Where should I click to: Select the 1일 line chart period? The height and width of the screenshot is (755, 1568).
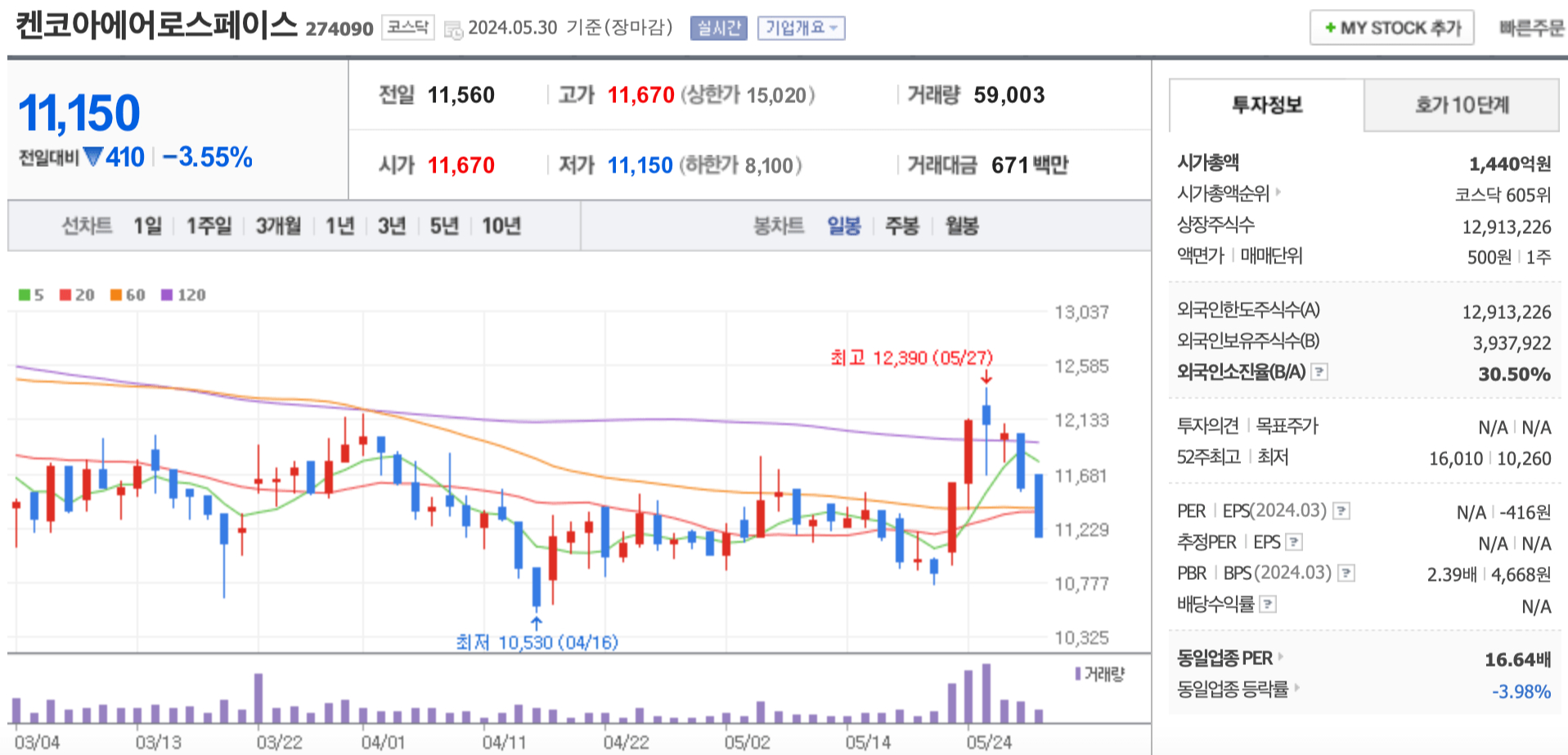click(148, 226)
